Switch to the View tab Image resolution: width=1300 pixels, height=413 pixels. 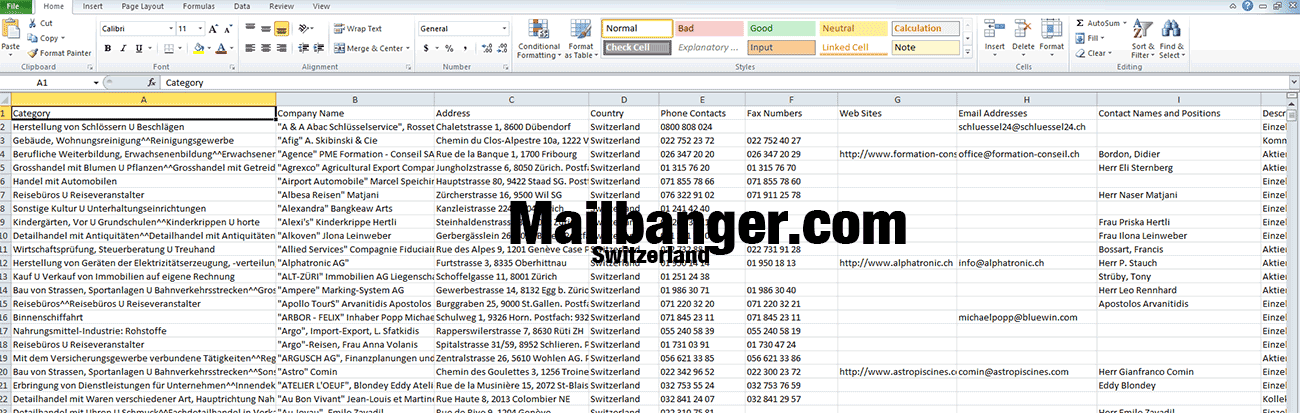[x=321, y=6]
